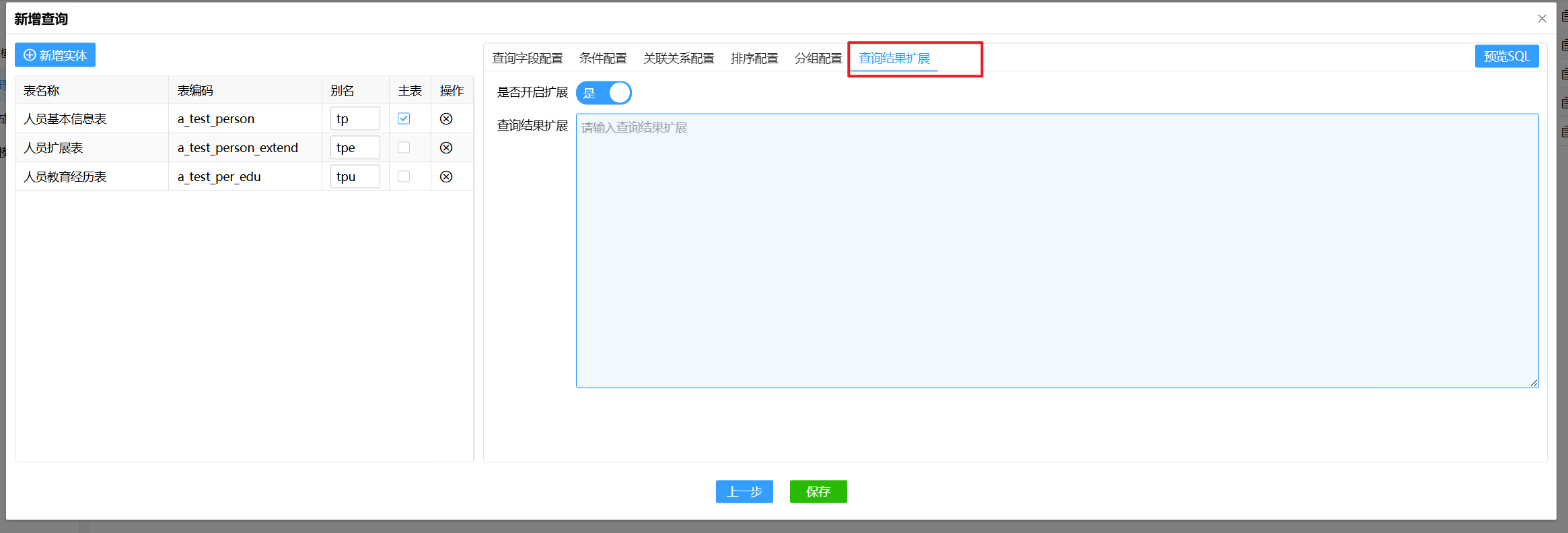The height and width of the screenshot is (533, 1568).
Task: Toggle off the 是否开启扩展 switch
Action: [x=604, y=93]
